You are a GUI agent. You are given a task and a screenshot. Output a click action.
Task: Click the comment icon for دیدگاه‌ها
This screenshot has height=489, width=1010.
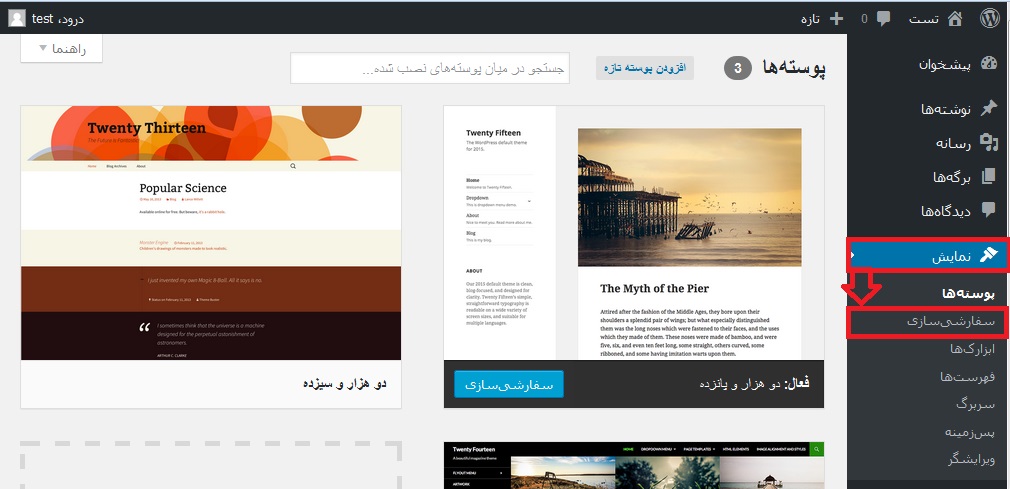pos(988,210)
